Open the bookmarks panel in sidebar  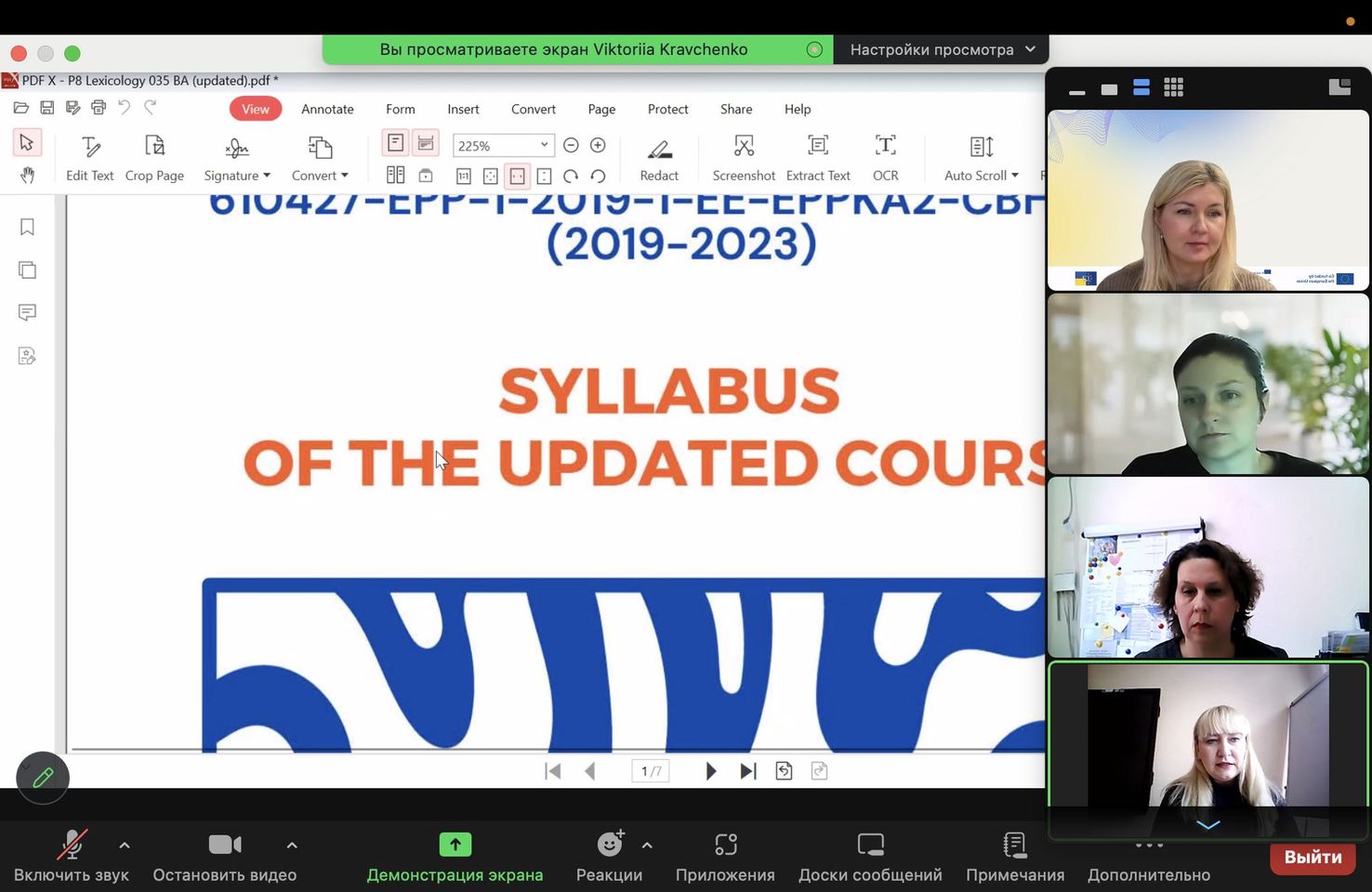click(x=27, y=228)
